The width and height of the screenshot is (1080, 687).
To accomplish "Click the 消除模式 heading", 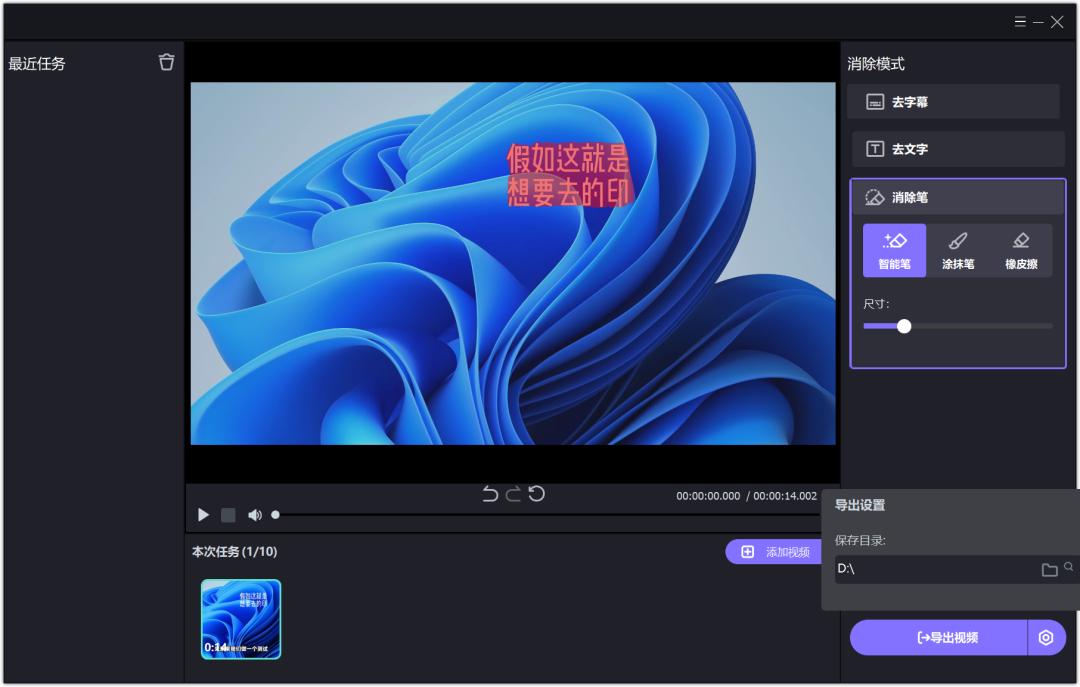I will coord(875,64).
